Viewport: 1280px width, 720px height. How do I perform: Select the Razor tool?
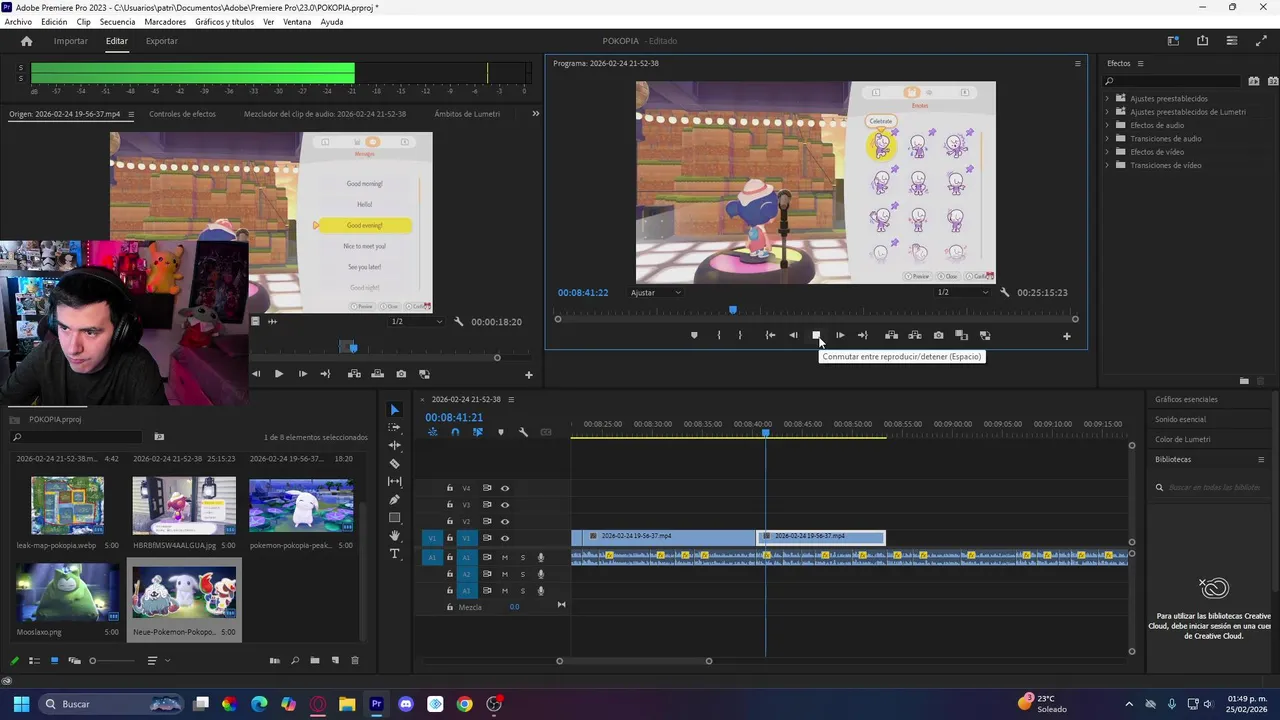click(394, 463)
